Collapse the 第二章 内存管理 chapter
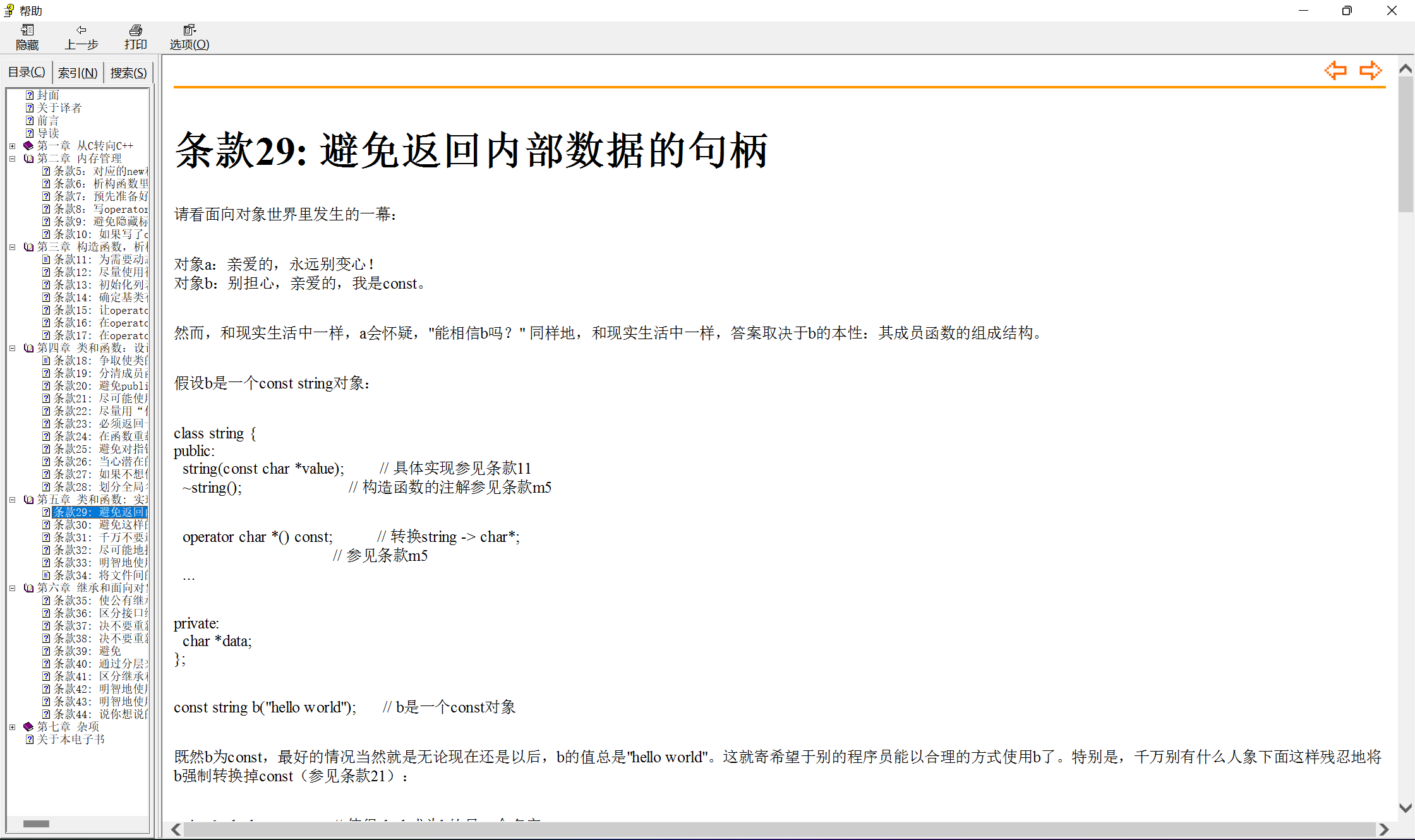Screen dimensions: 1415x840 (x=13, y=158)
